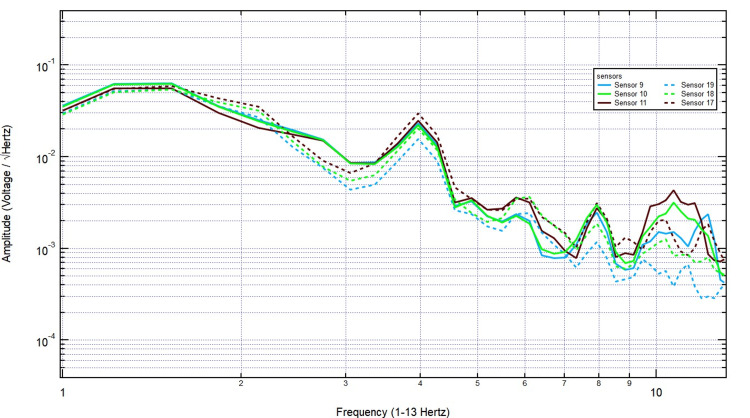Click the dashed green line sample for Sensor 18
750x418 pixels.
[x=671, y=94]
